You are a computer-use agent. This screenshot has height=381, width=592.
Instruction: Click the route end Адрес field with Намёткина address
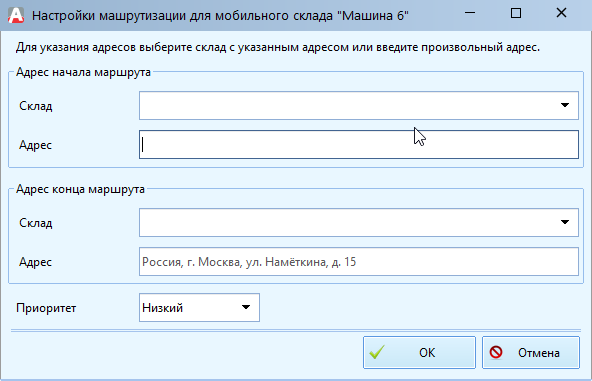[359, 262]
